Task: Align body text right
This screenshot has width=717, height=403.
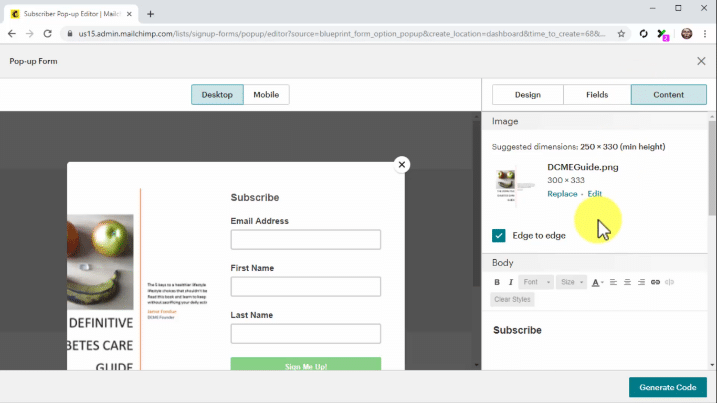Action: [x=642, y=282]
